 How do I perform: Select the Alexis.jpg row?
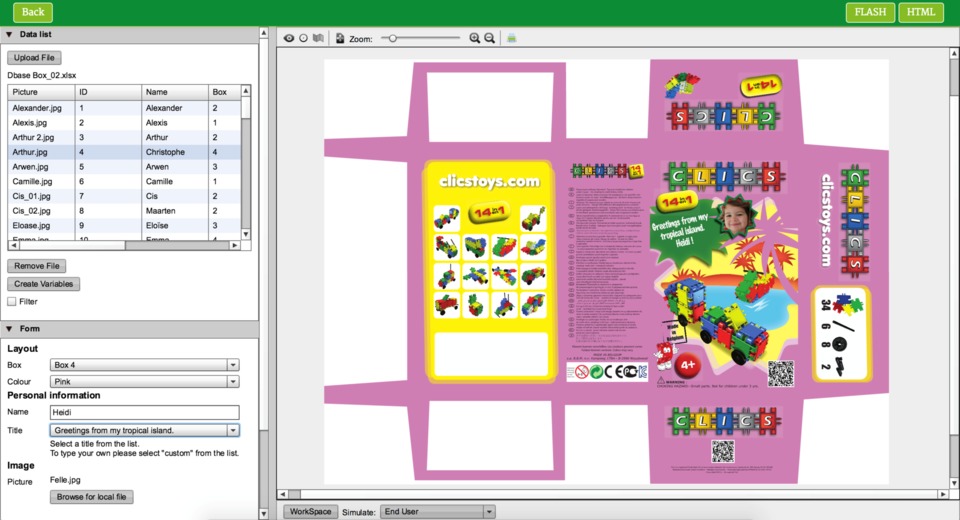(124, 122)
